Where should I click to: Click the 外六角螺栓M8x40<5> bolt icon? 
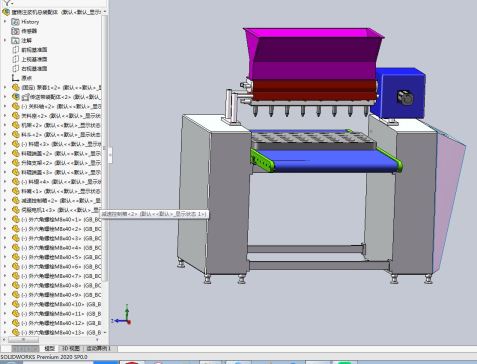coord(16,257)
